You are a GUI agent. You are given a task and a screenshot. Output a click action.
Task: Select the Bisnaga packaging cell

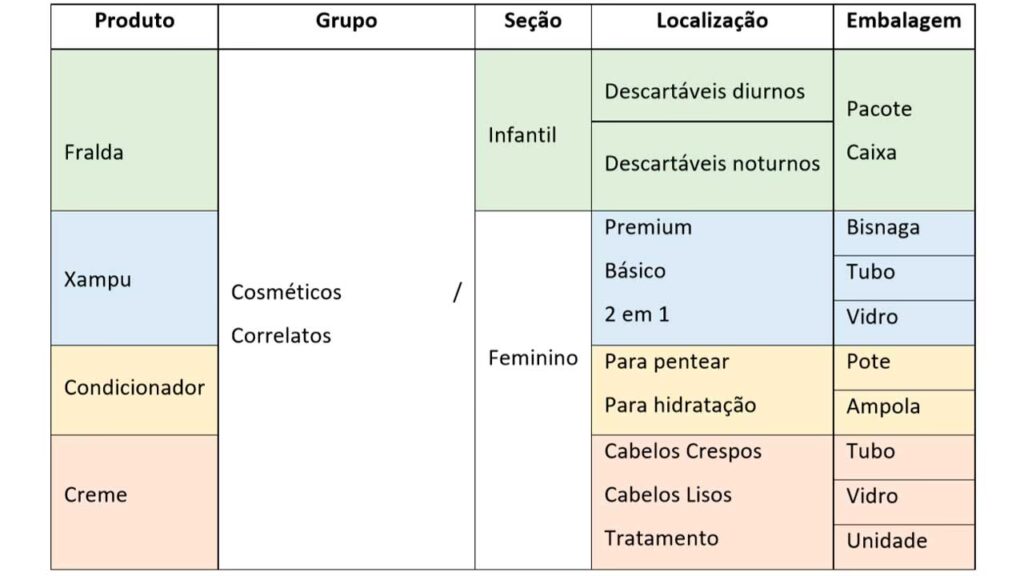pos(883,228)
